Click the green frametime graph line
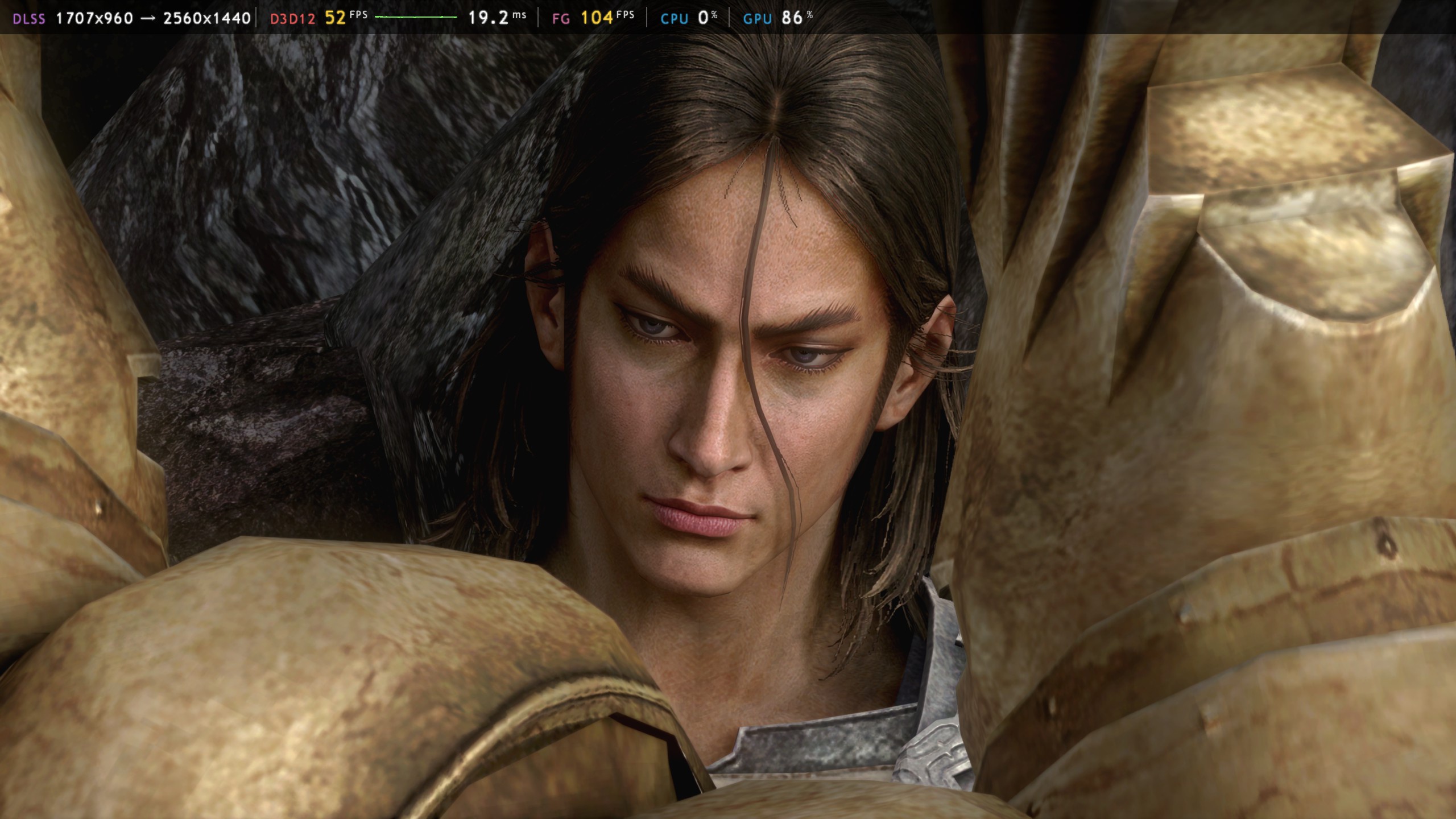The width and height of the screenshot is (1456, 819). [416, 17]
